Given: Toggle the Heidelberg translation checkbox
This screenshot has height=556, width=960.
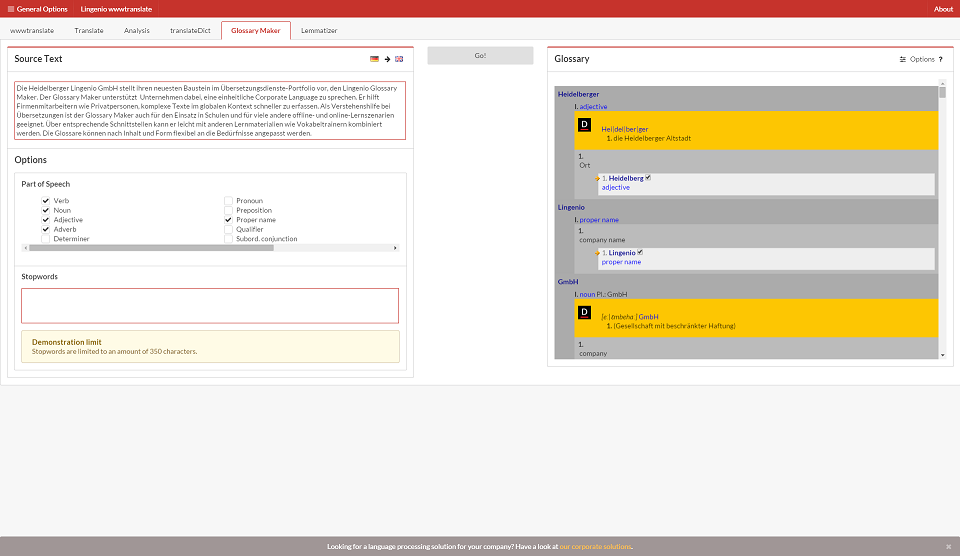Looking at the screenshot, I should coord(649,178).
